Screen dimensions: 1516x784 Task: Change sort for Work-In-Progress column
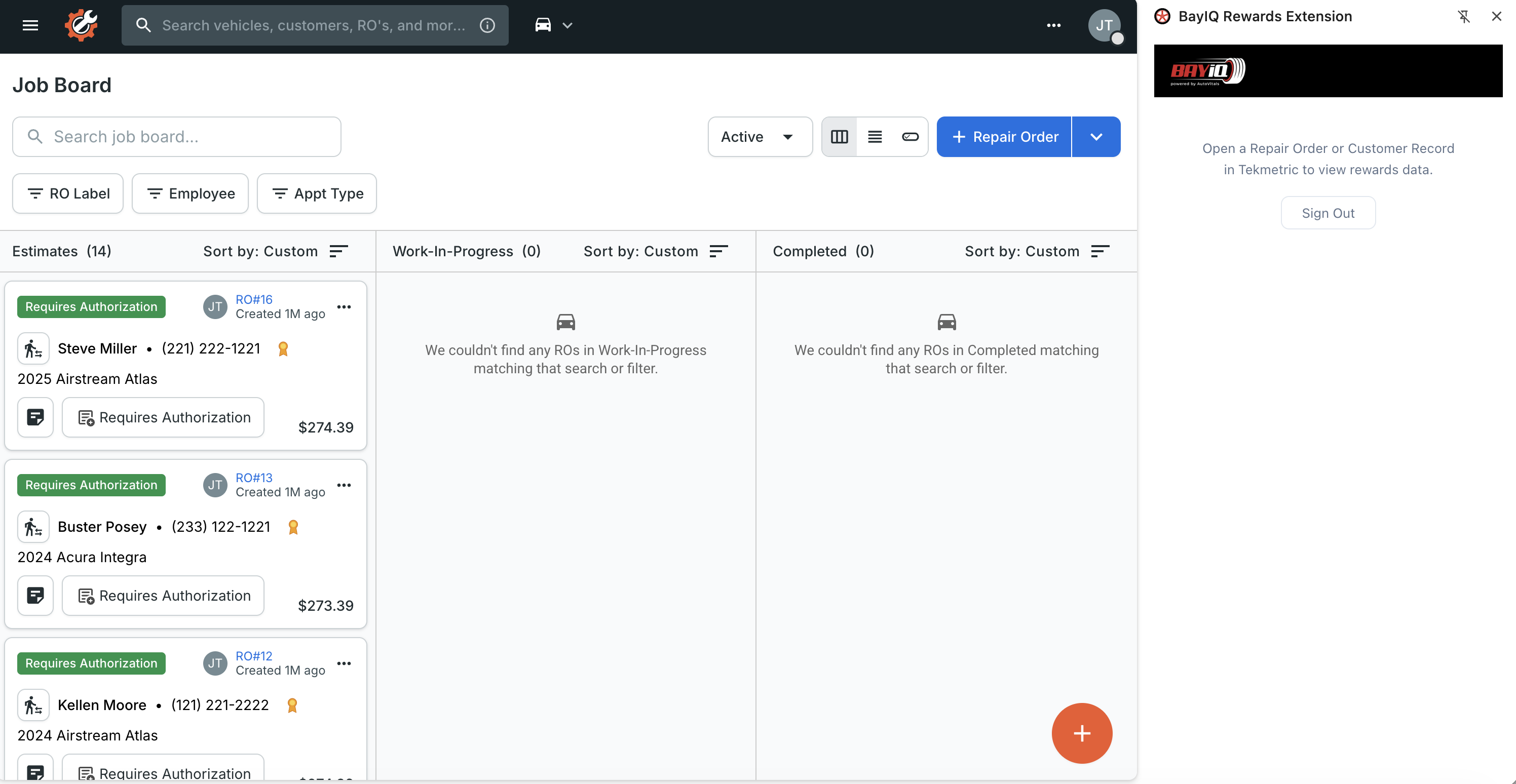click(656, 251)
